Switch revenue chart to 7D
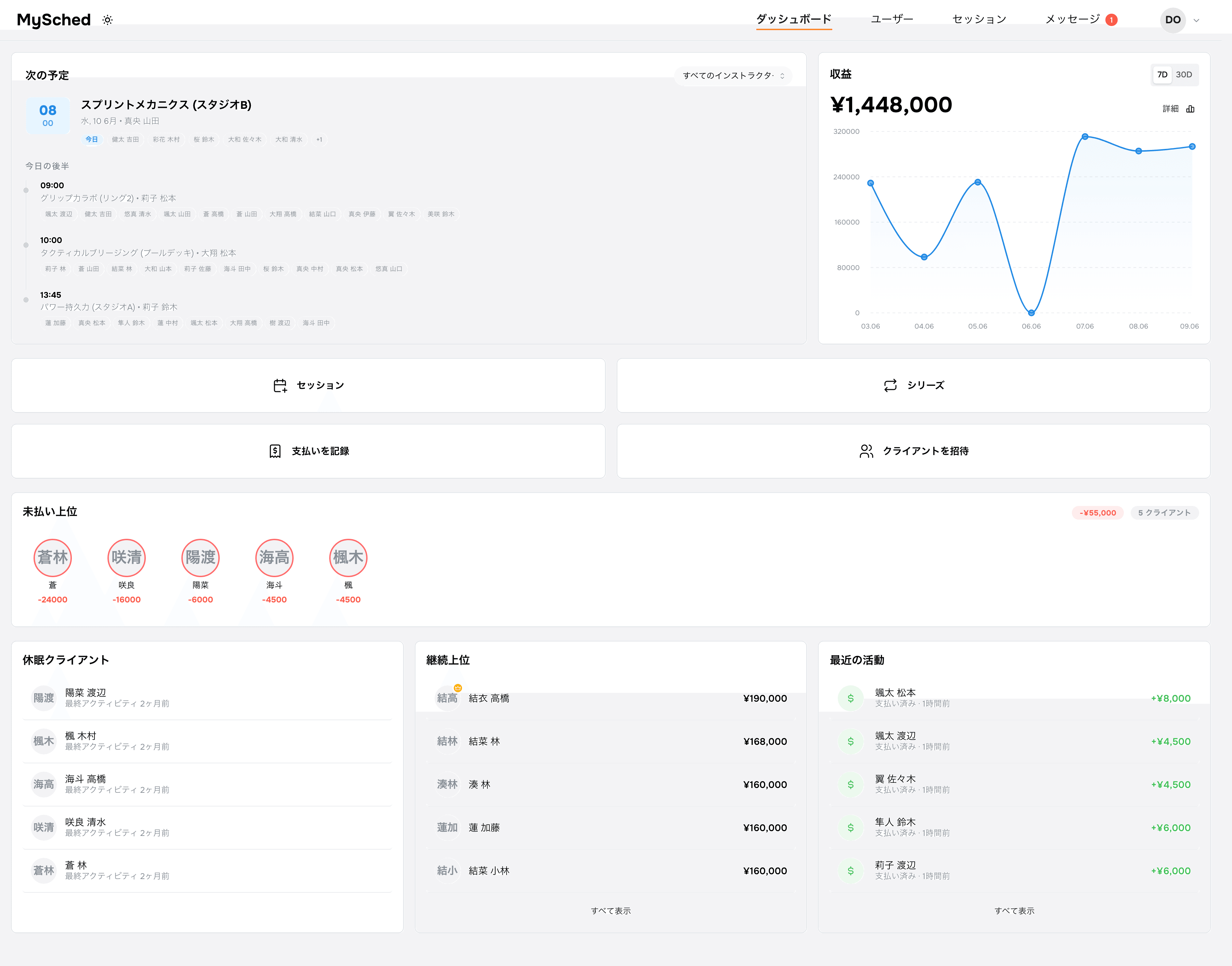Image resolution: width=1232 pixels, height=966 pixels. click(1162, 75)
